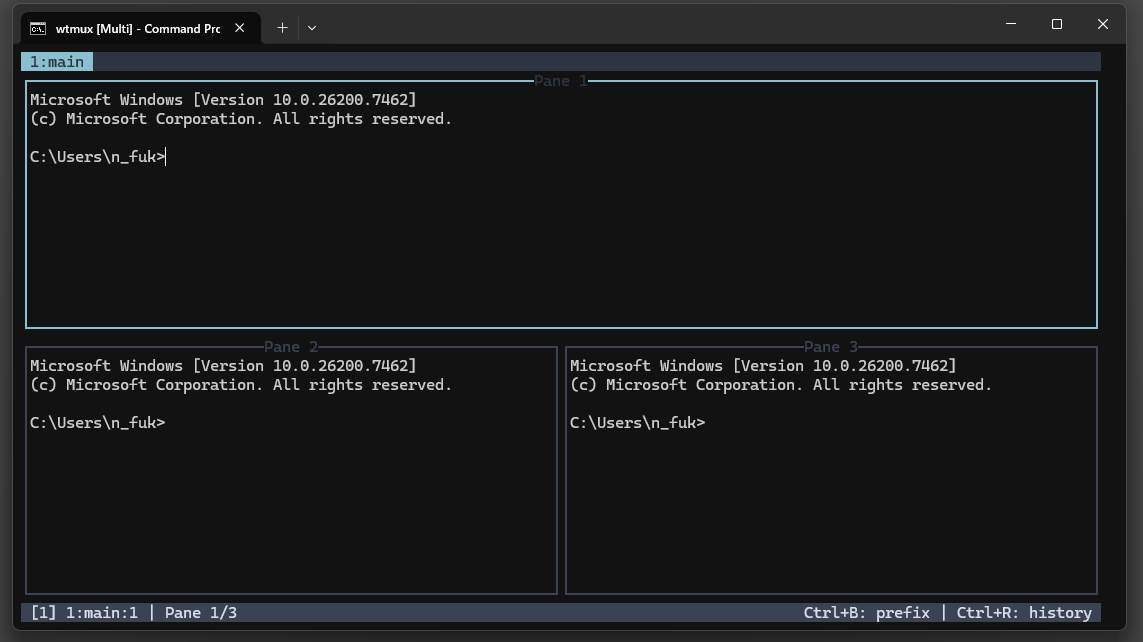1143x642 pixels.
Task: Focus Pane 1 at its command prompt
Action: point(98,157)
